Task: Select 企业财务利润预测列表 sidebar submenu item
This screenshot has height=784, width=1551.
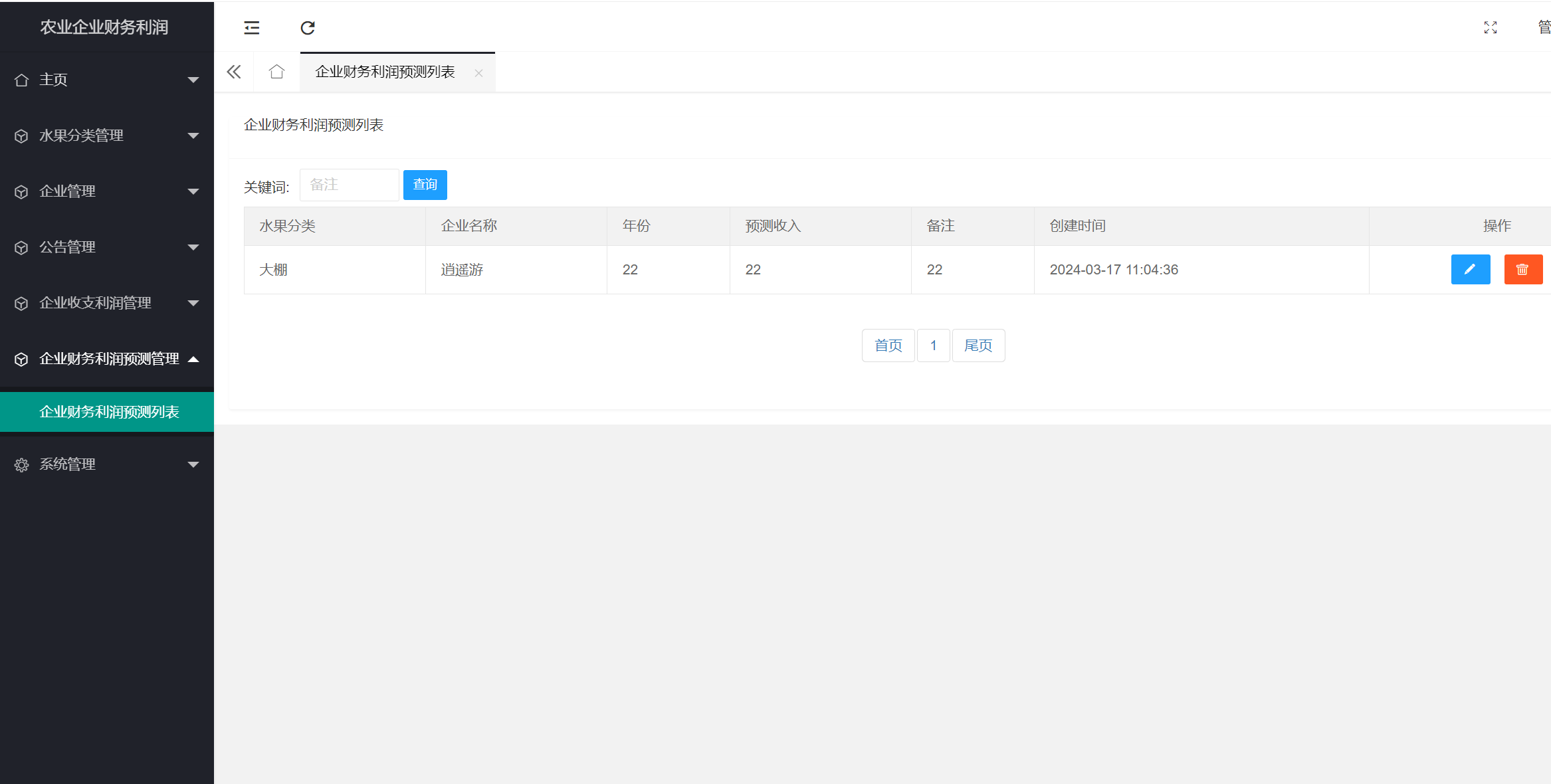Action: coord(109,412)
